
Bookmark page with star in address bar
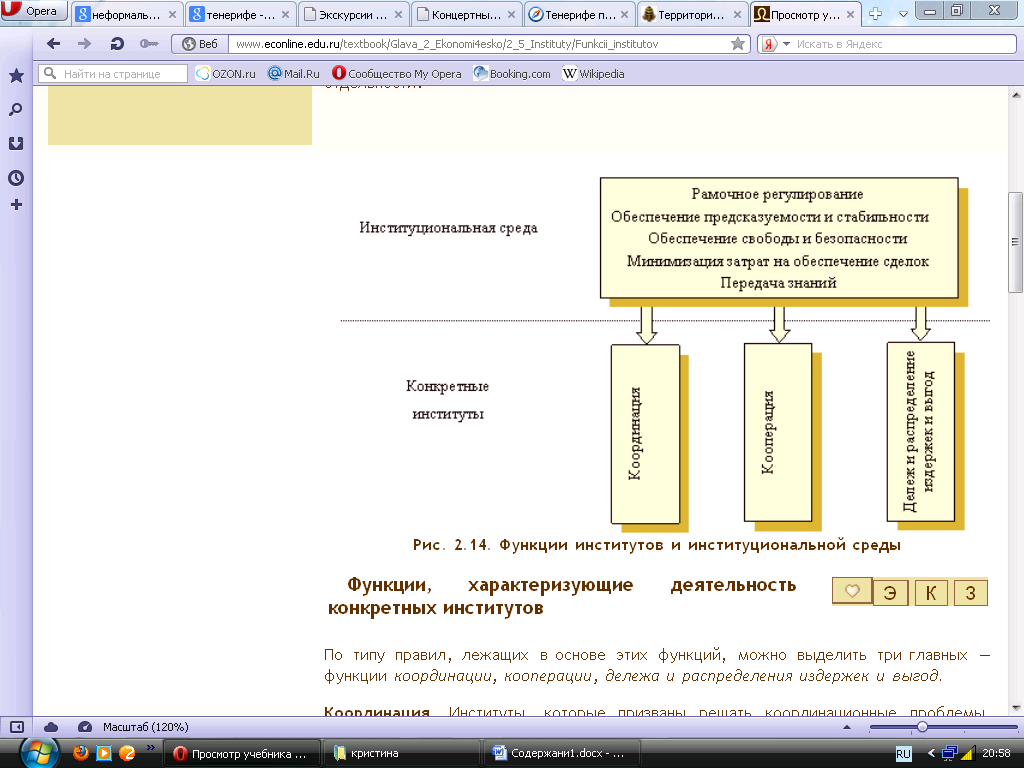click(x=738, y=44)
